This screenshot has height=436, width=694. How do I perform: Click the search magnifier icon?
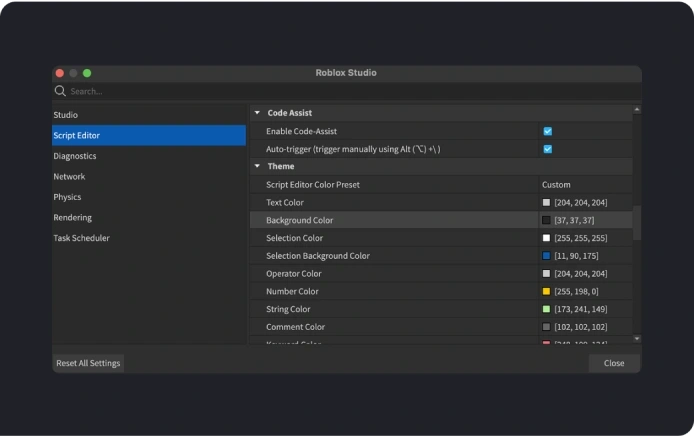(x=60, y=91)
